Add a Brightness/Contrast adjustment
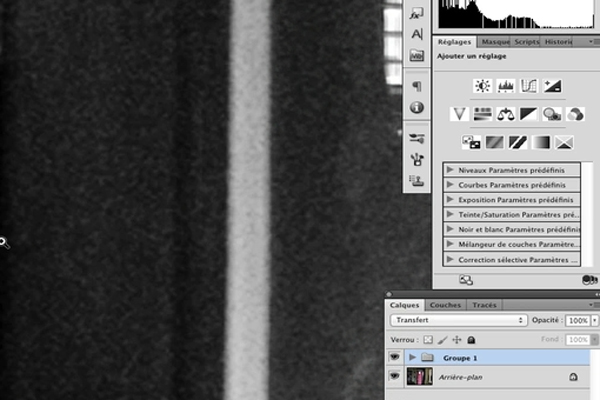This screenshot has width=600, height=400. (481, 86)
